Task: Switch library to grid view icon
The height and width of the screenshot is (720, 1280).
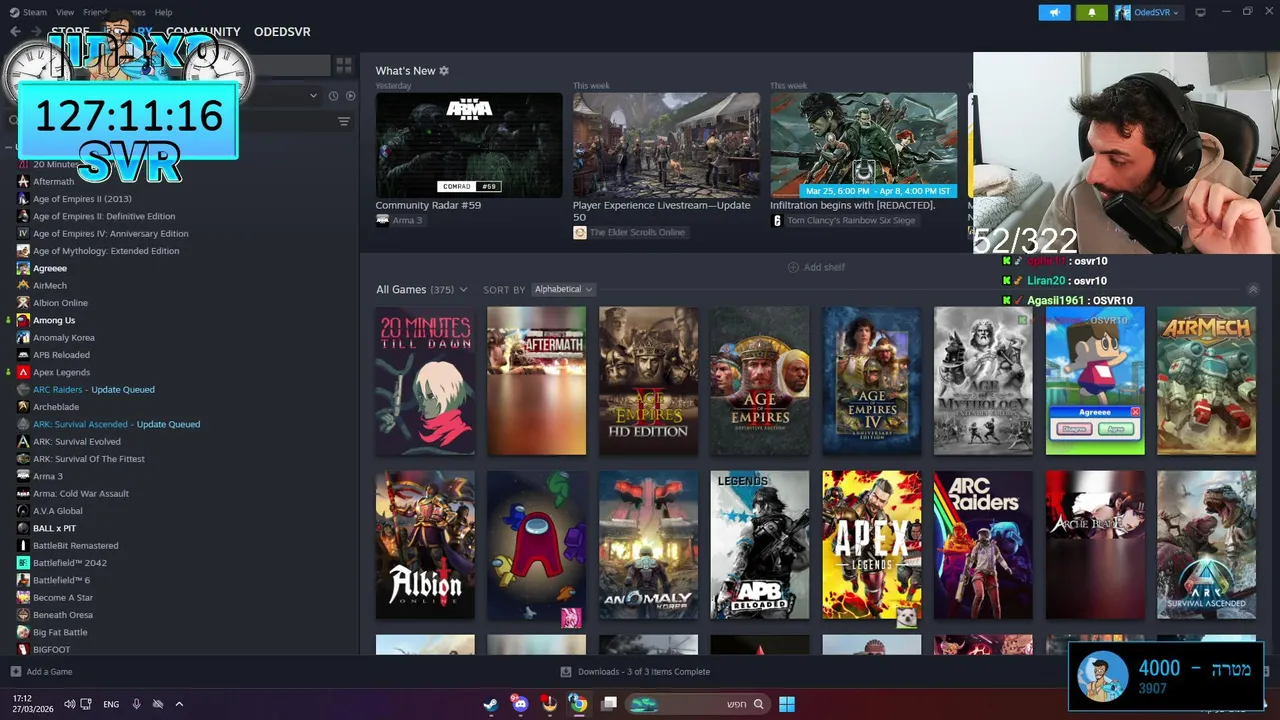Action: point(344,66)
